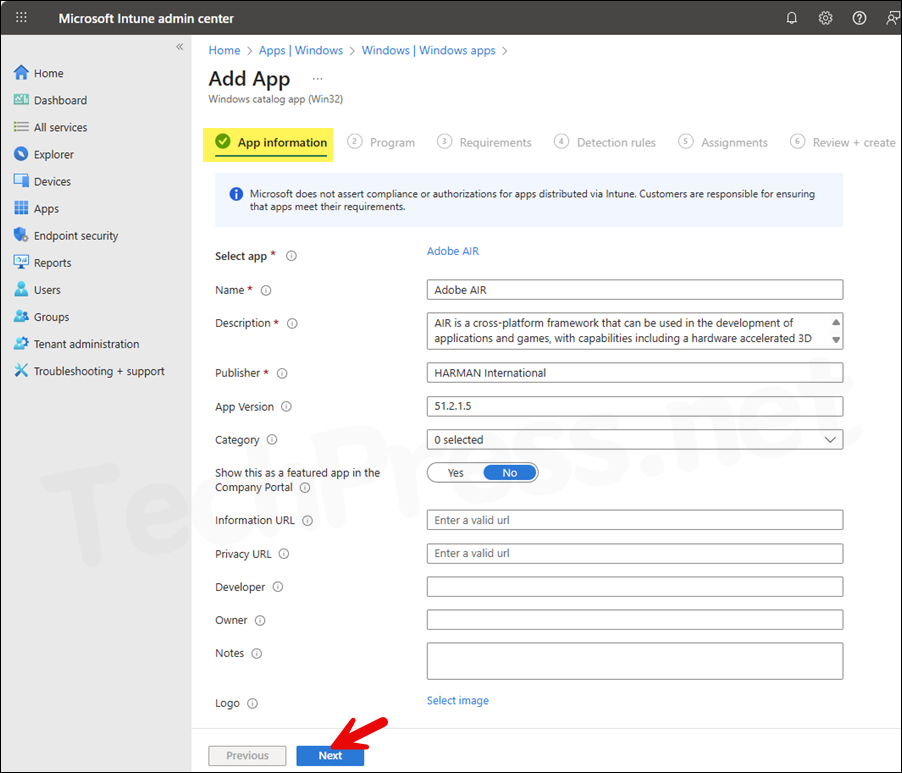Screen dimensions: 902x773
Task: Click the All services list icon
Action: pyautogui.click(x=21, y=127)
